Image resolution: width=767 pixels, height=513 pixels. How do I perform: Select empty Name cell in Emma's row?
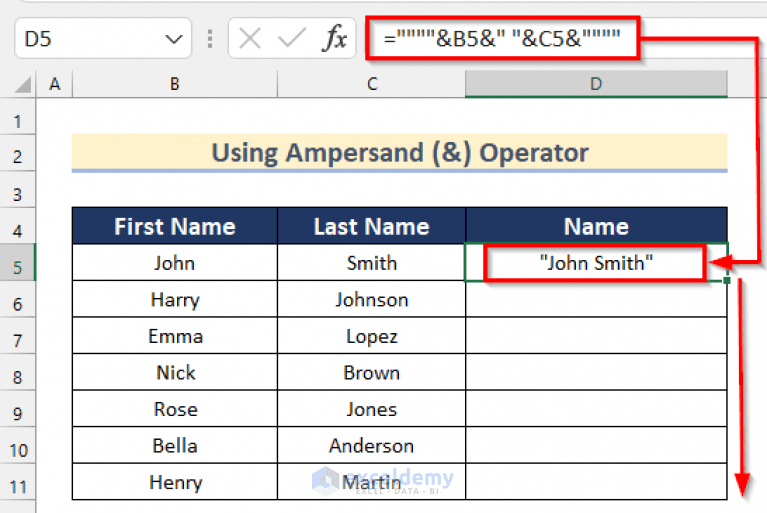(596, 336)
